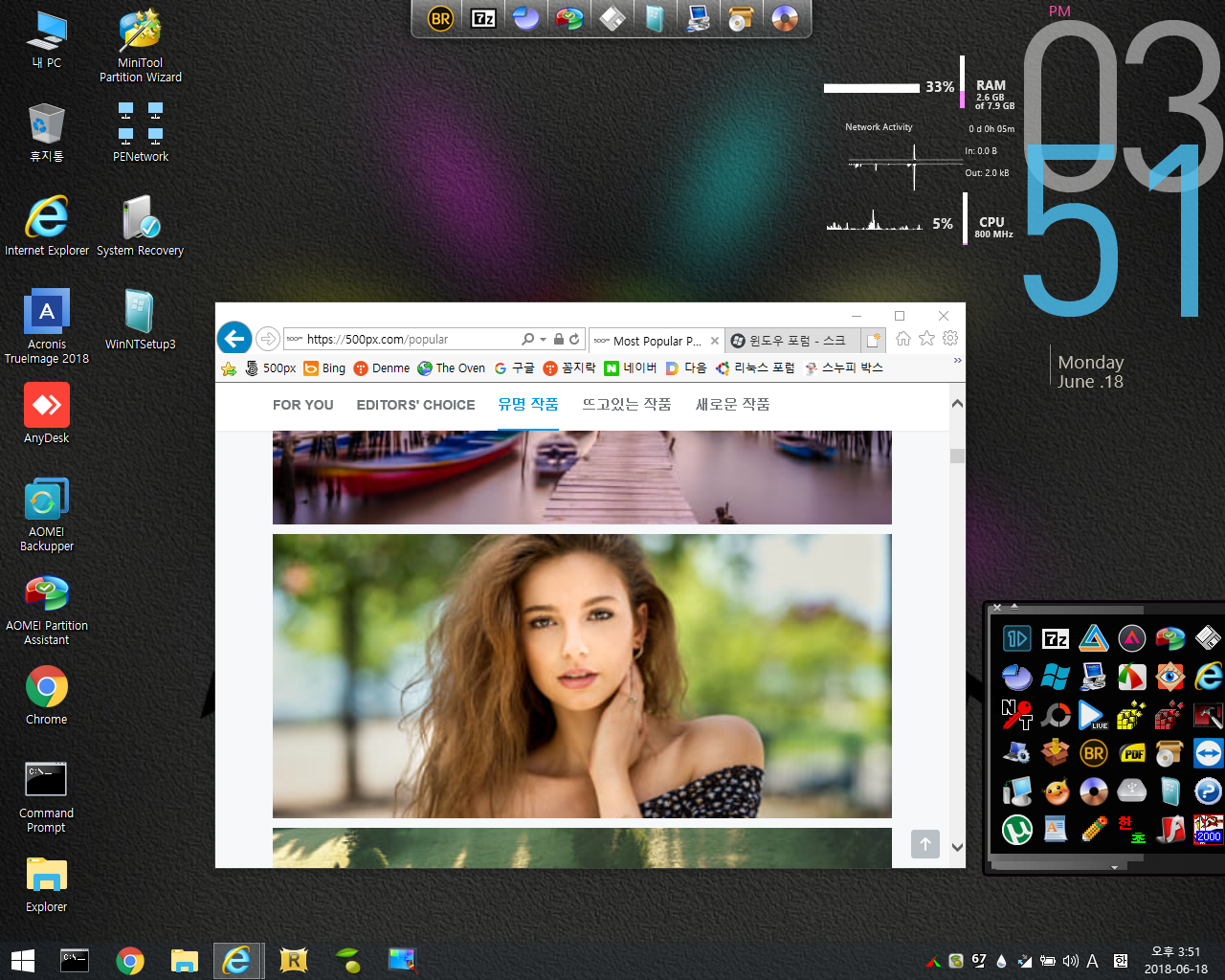Open the woman portrait photo
Viewport: 1225px width, 980px height.
[582, 676]
